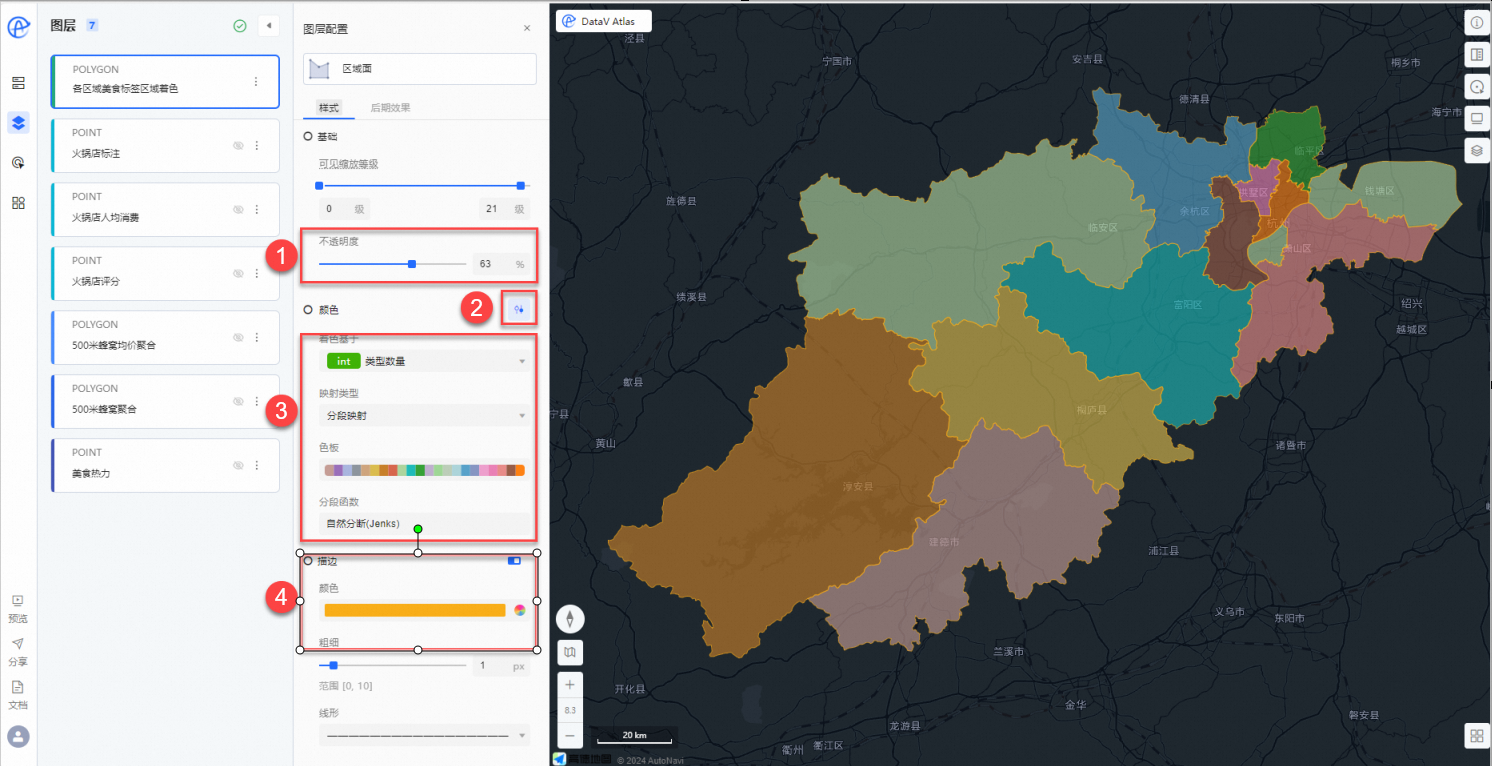Toggle the 描边 stroke switch

[x=514, y=561]
